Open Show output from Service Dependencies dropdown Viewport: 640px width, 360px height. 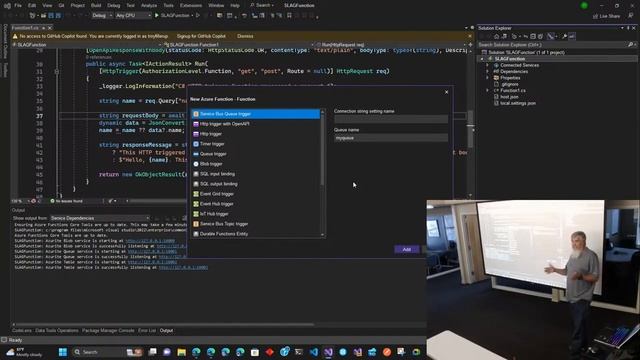[100, 218]
